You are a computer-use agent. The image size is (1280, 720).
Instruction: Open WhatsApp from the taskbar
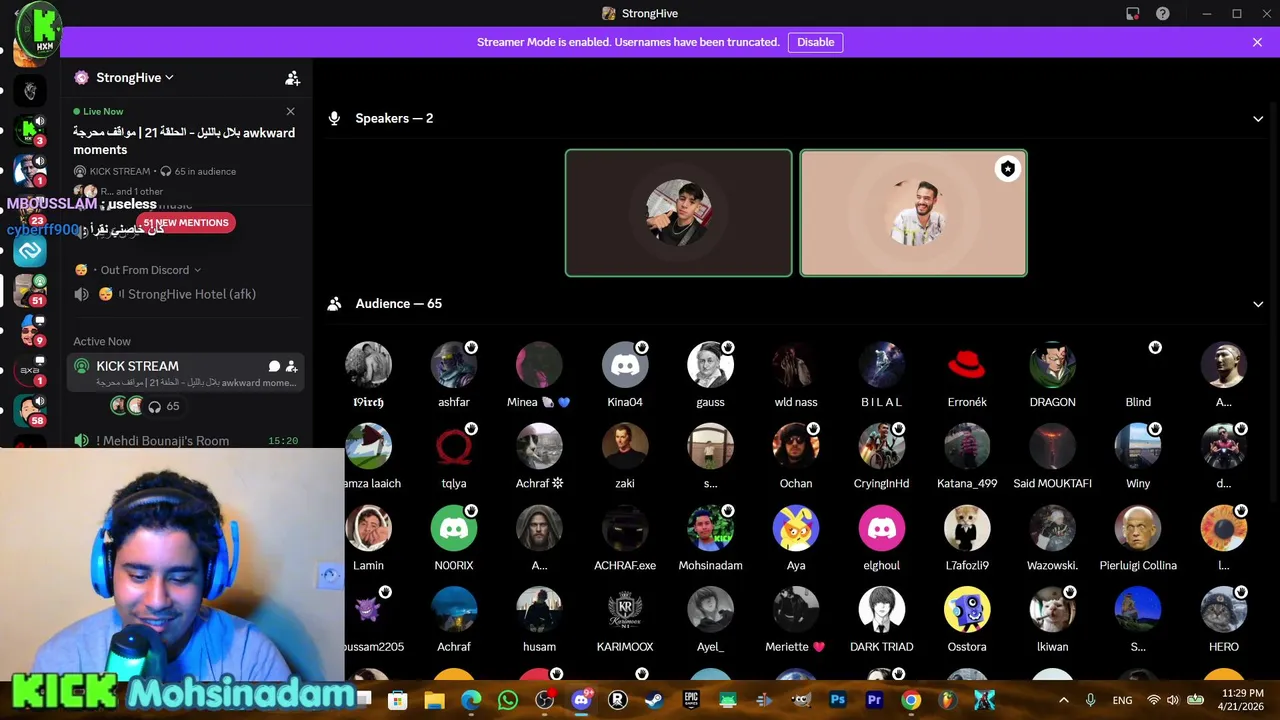click(x=507, y=700)
